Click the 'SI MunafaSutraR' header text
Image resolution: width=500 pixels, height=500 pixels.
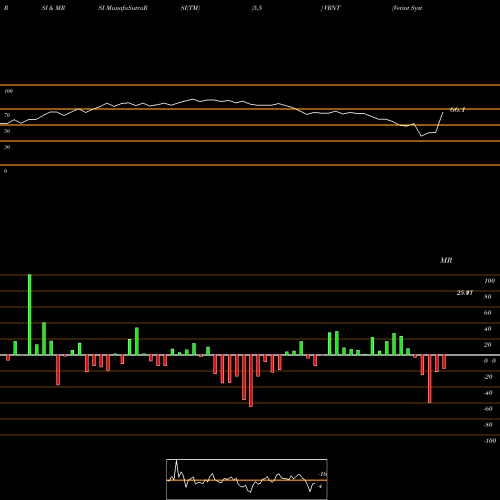tap(123, 8)
